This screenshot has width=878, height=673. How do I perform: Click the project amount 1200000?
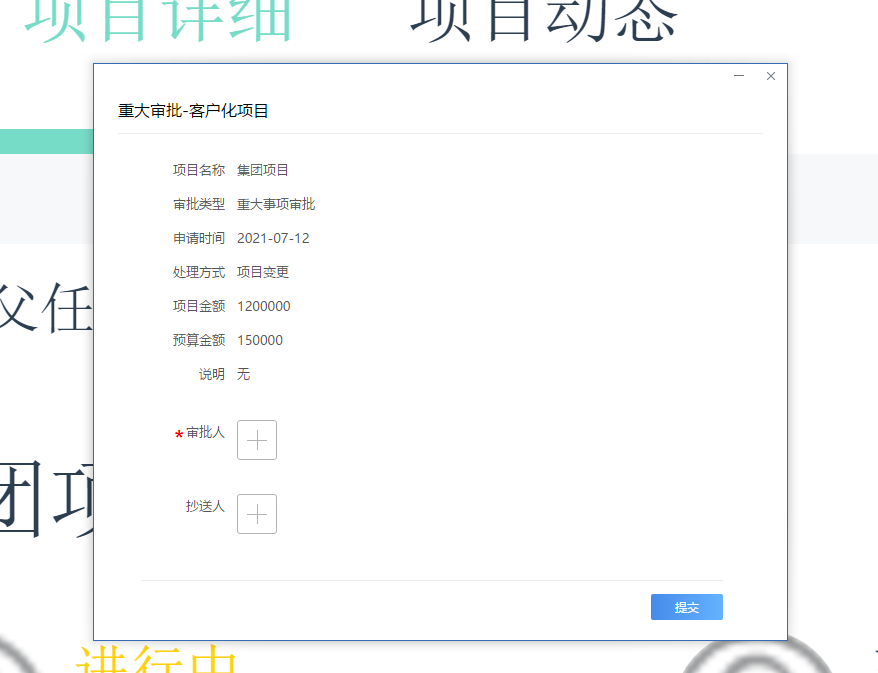pyautogui.click(x=264, y=306)
